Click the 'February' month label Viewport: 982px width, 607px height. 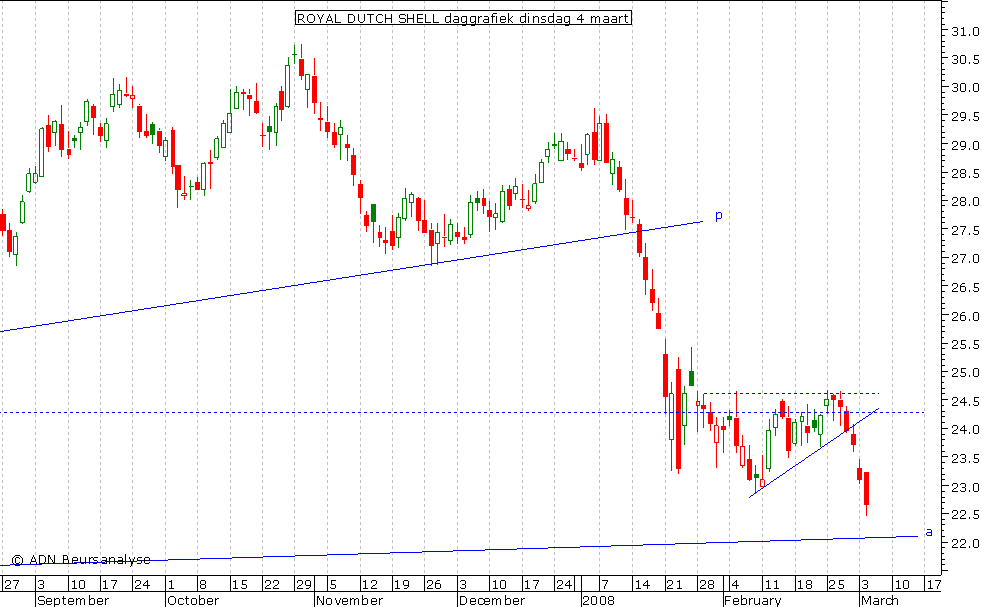point(753,601)
